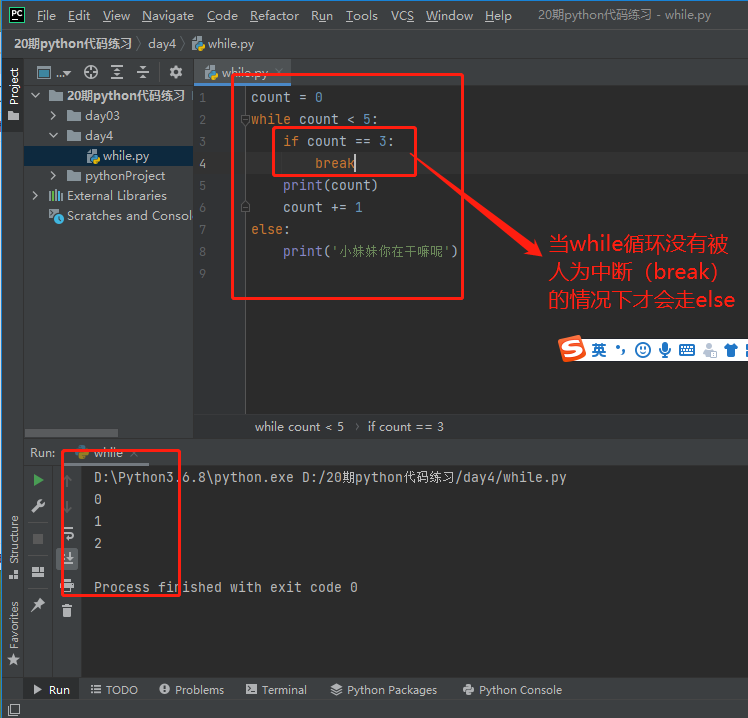Click Print icon in Run console
This screenshot has height=718, width=748.
click(x=68, y=585)
